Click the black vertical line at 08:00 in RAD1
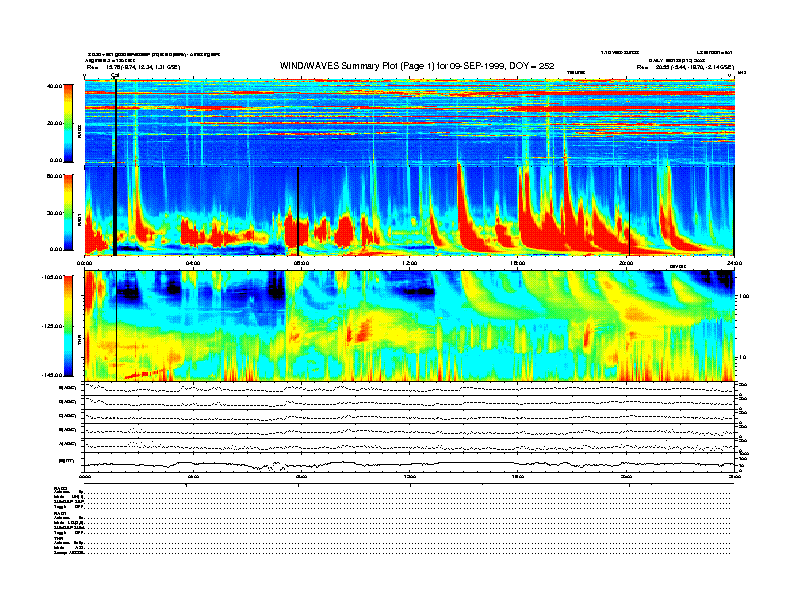 click(298, 212)
